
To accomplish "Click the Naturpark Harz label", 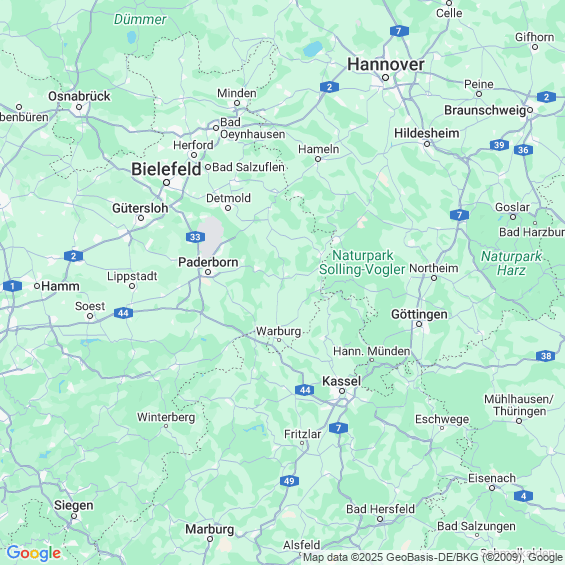I will pos(511,263).
